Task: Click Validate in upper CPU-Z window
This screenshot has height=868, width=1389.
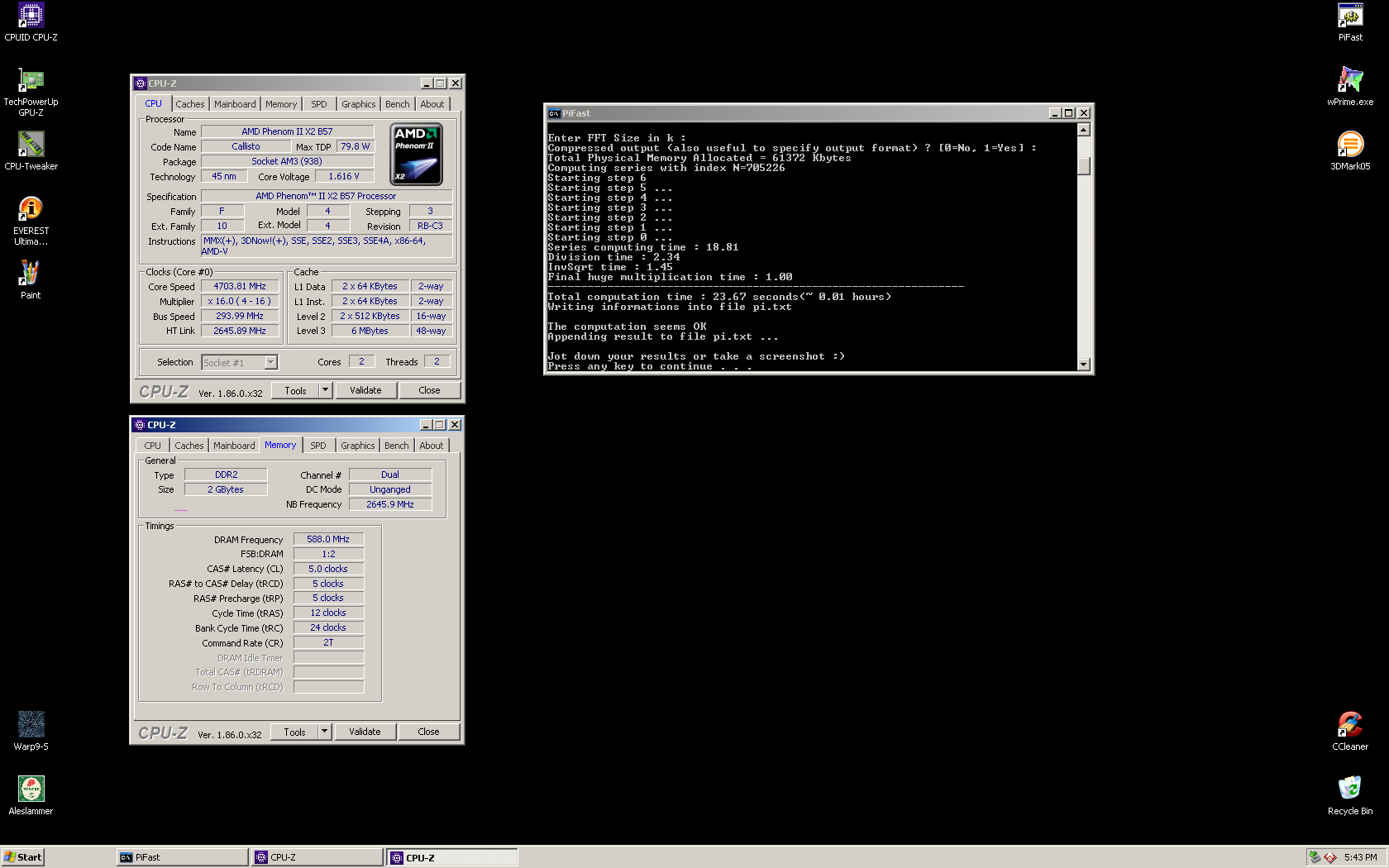Action: (365, 390)
